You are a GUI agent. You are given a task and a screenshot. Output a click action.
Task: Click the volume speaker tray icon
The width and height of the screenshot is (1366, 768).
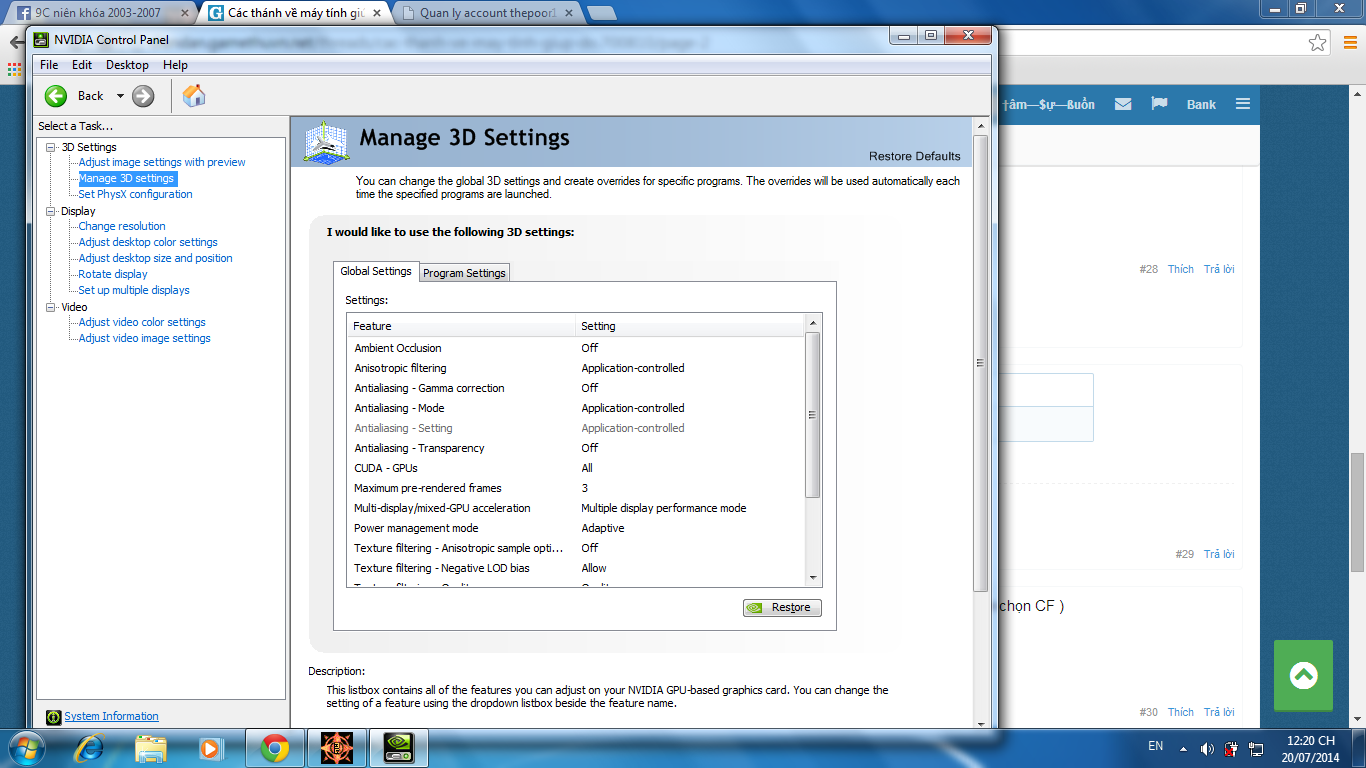[x=1207, y=748]
